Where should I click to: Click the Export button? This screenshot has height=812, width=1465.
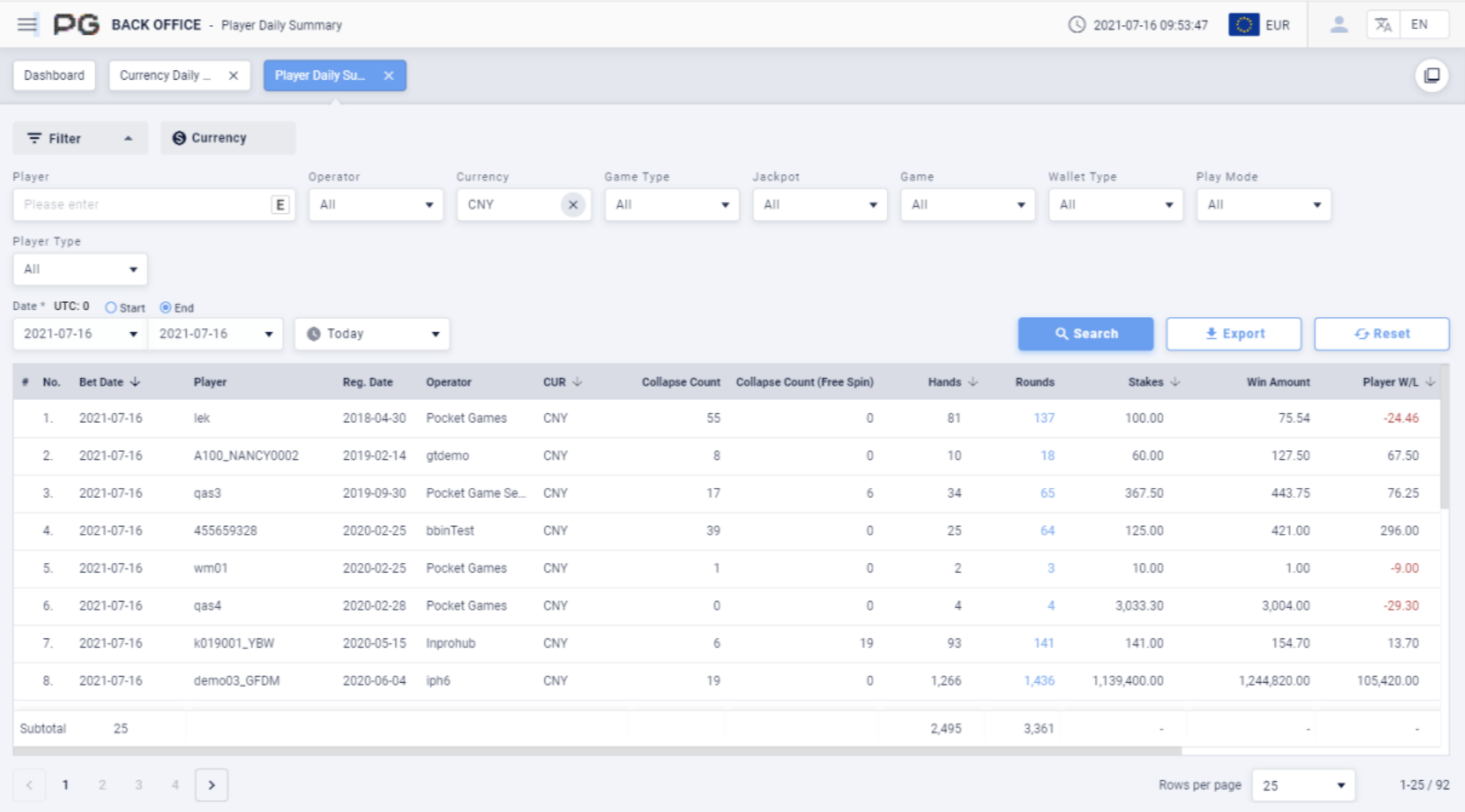click(x=1233, y=334)
